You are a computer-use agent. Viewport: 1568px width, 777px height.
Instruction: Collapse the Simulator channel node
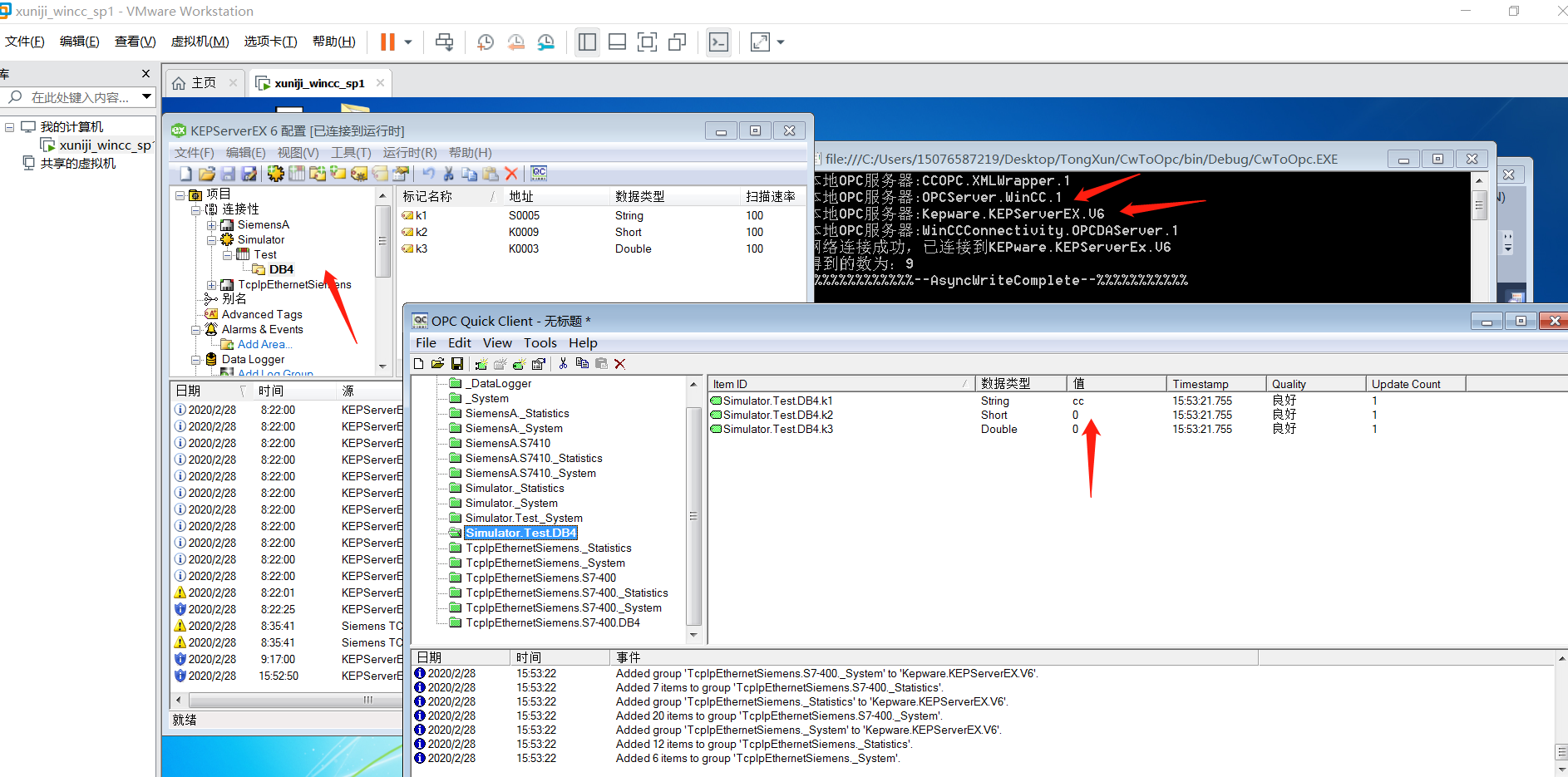[x=211, y=240]
